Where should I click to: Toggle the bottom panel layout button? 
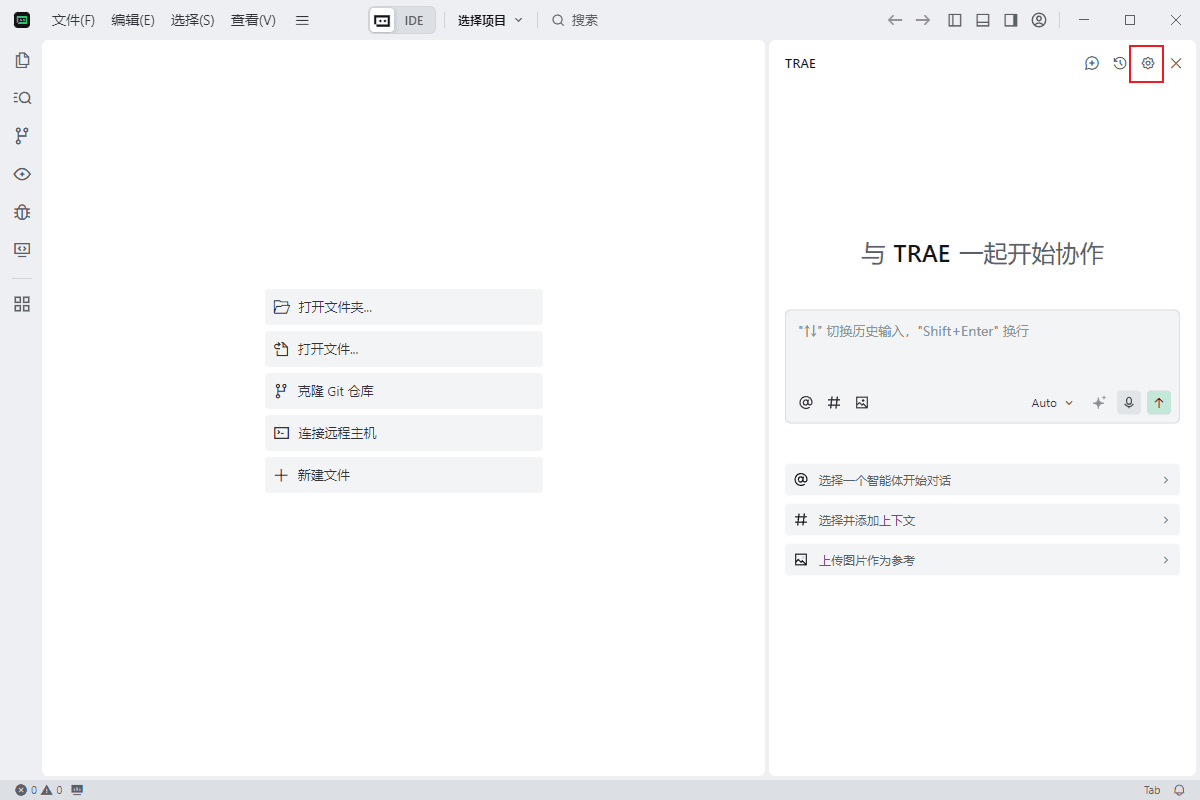[x=983, y=20]
